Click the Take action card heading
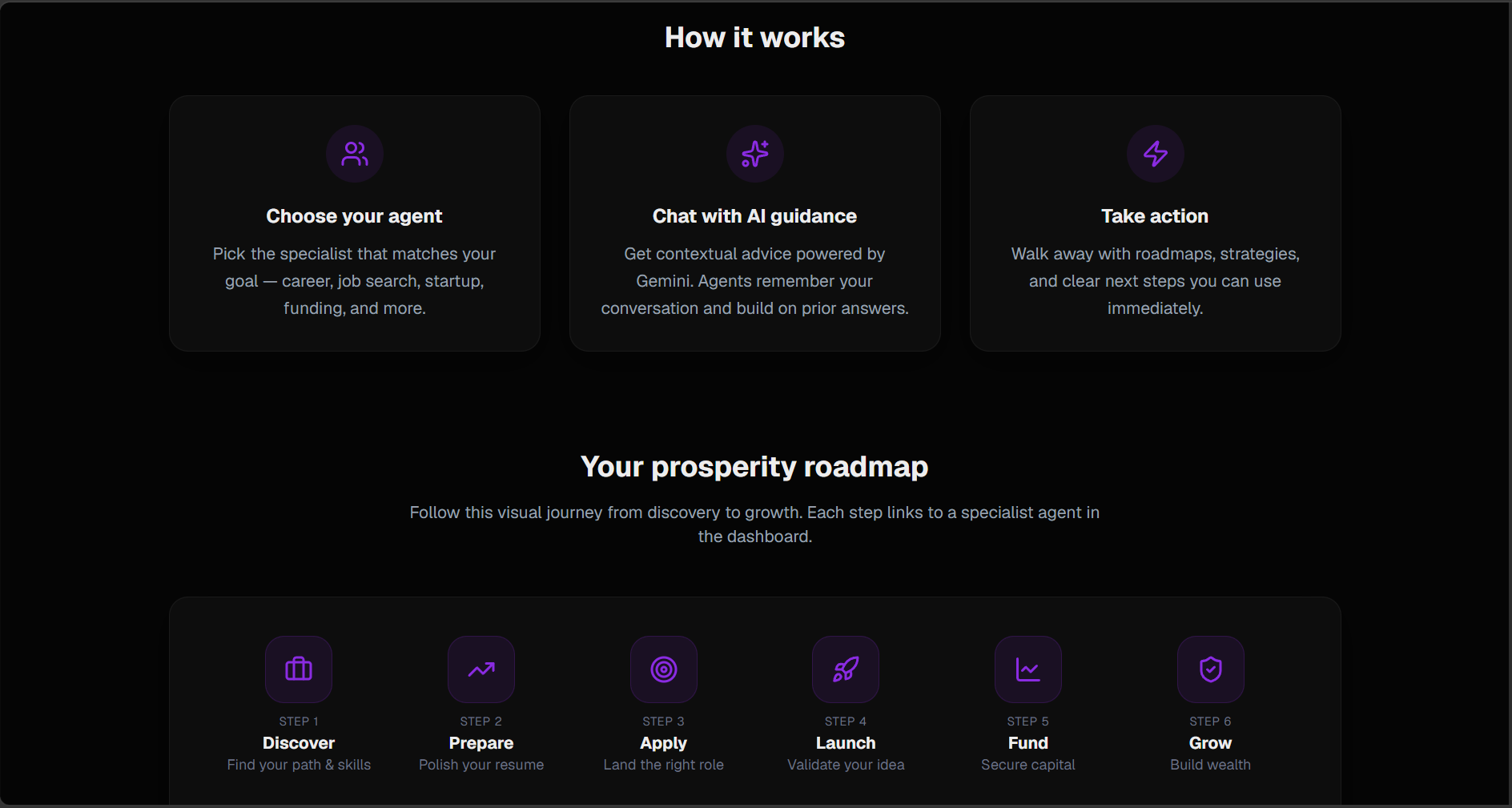Screen dimensions: 1512x808 click(1155, 216)
